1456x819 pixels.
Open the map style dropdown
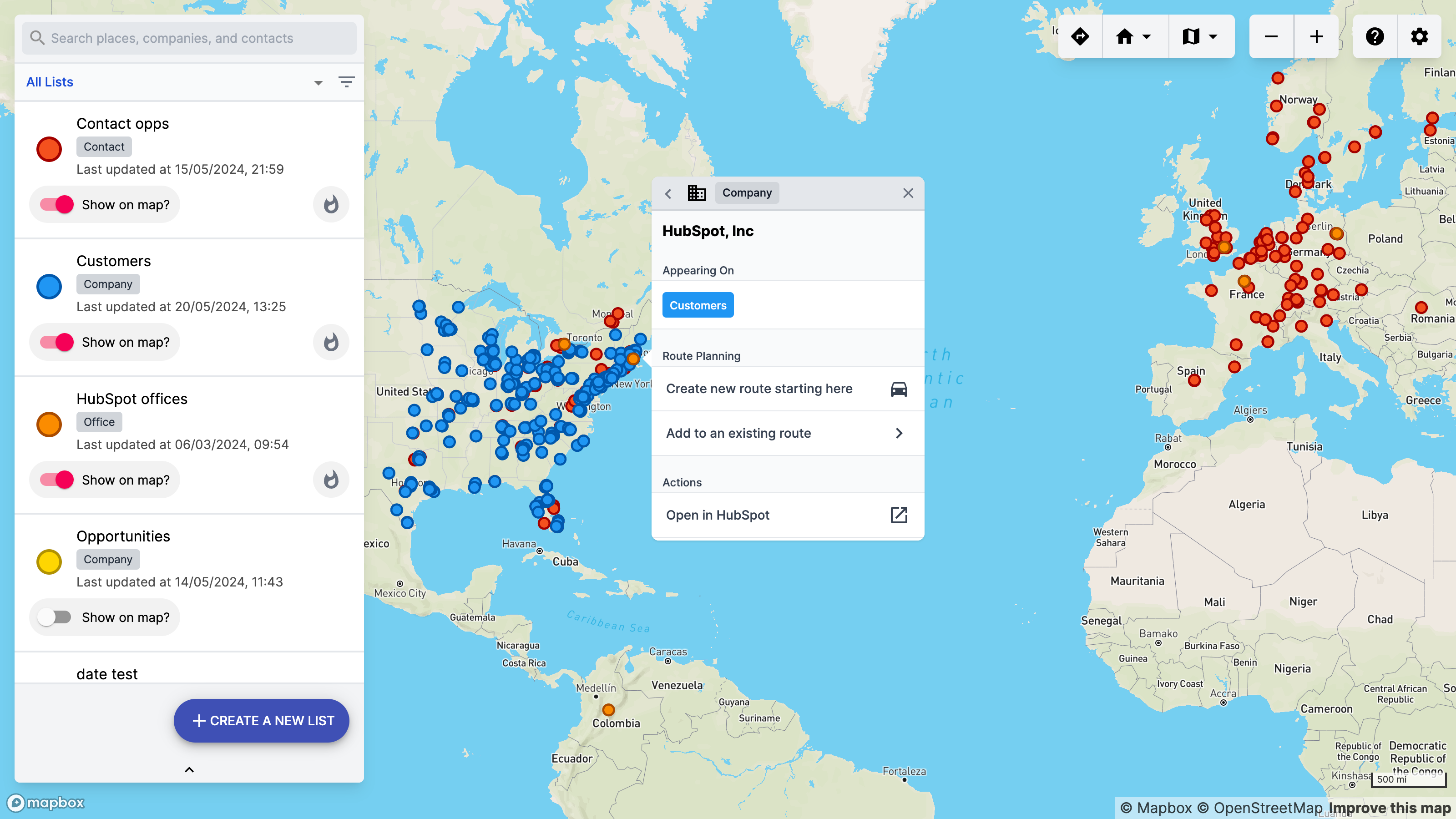1201,37
